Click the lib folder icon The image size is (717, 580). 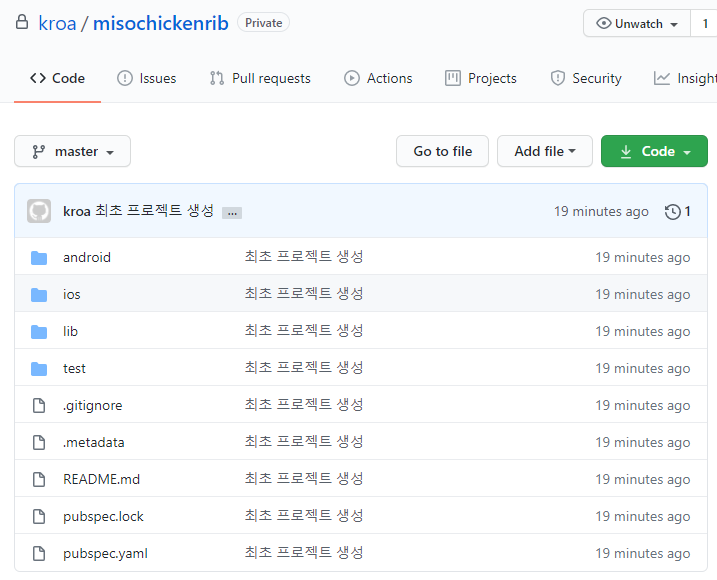point(39,332)
